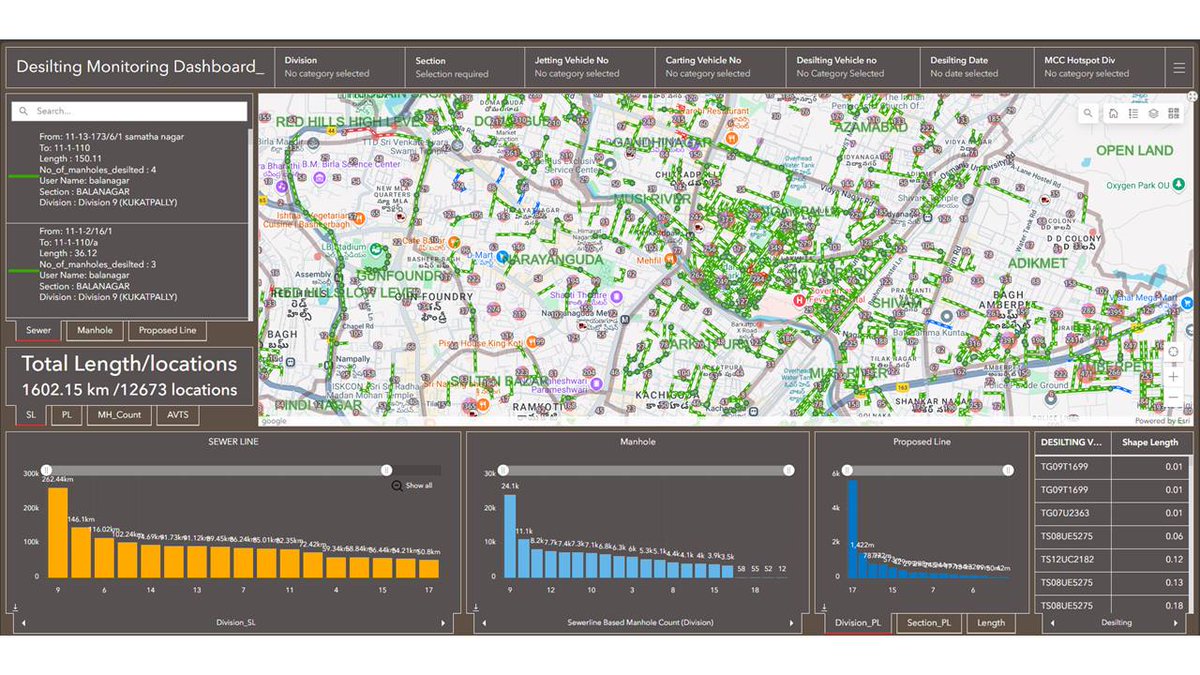Click Show all in Sewer Line chart

419,485
